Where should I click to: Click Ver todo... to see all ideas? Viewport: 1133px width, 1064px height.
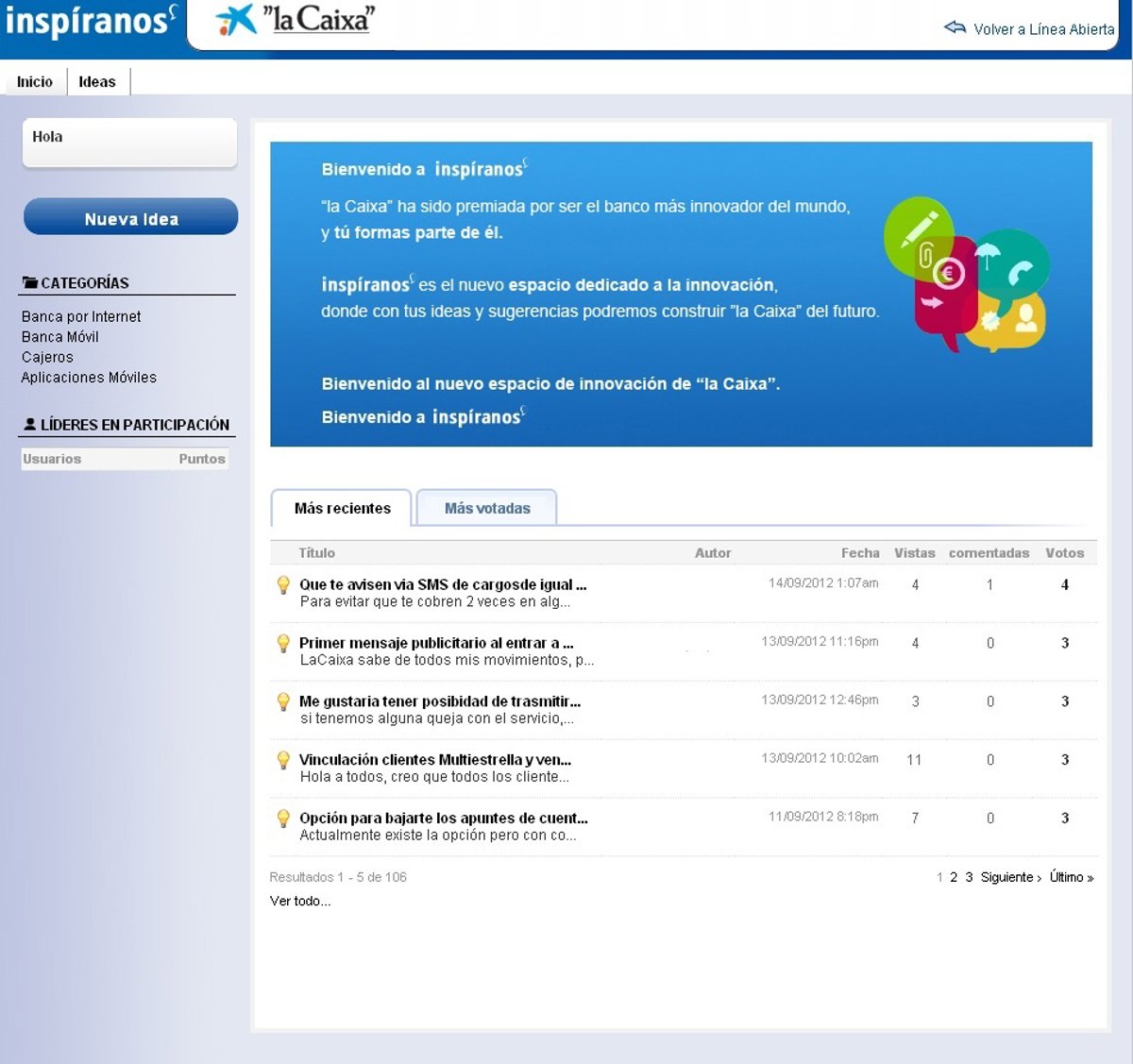click(x=300, y=902)
